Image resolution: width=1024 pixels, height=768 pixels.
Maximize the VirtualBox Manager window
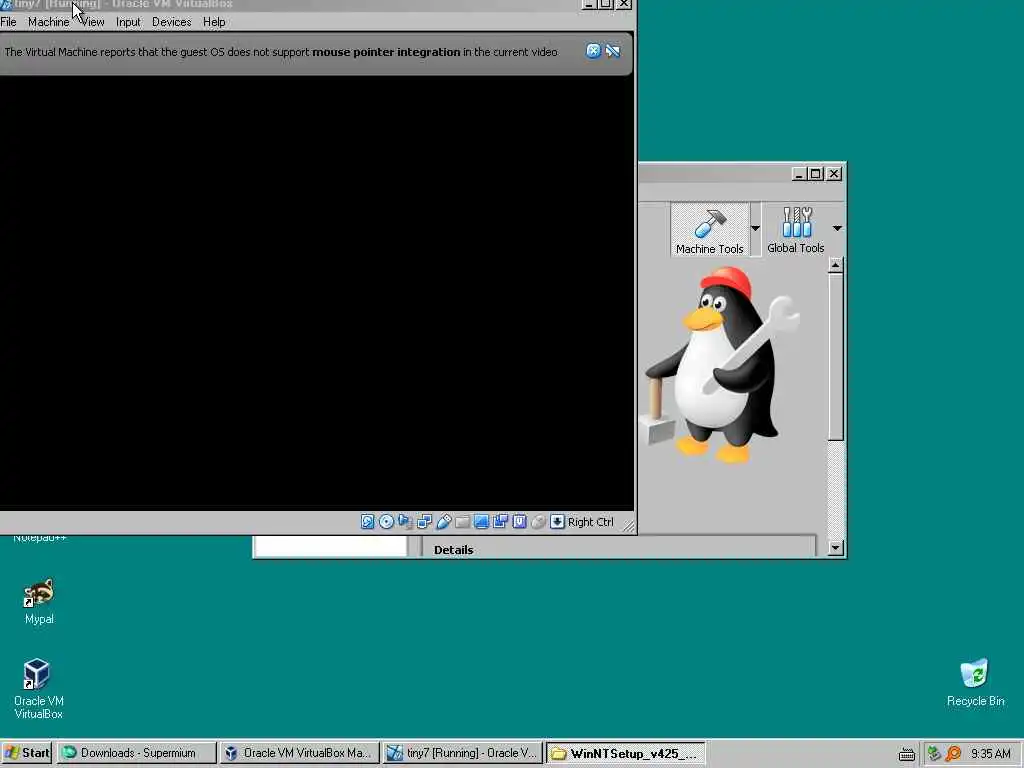click(816, 174)
